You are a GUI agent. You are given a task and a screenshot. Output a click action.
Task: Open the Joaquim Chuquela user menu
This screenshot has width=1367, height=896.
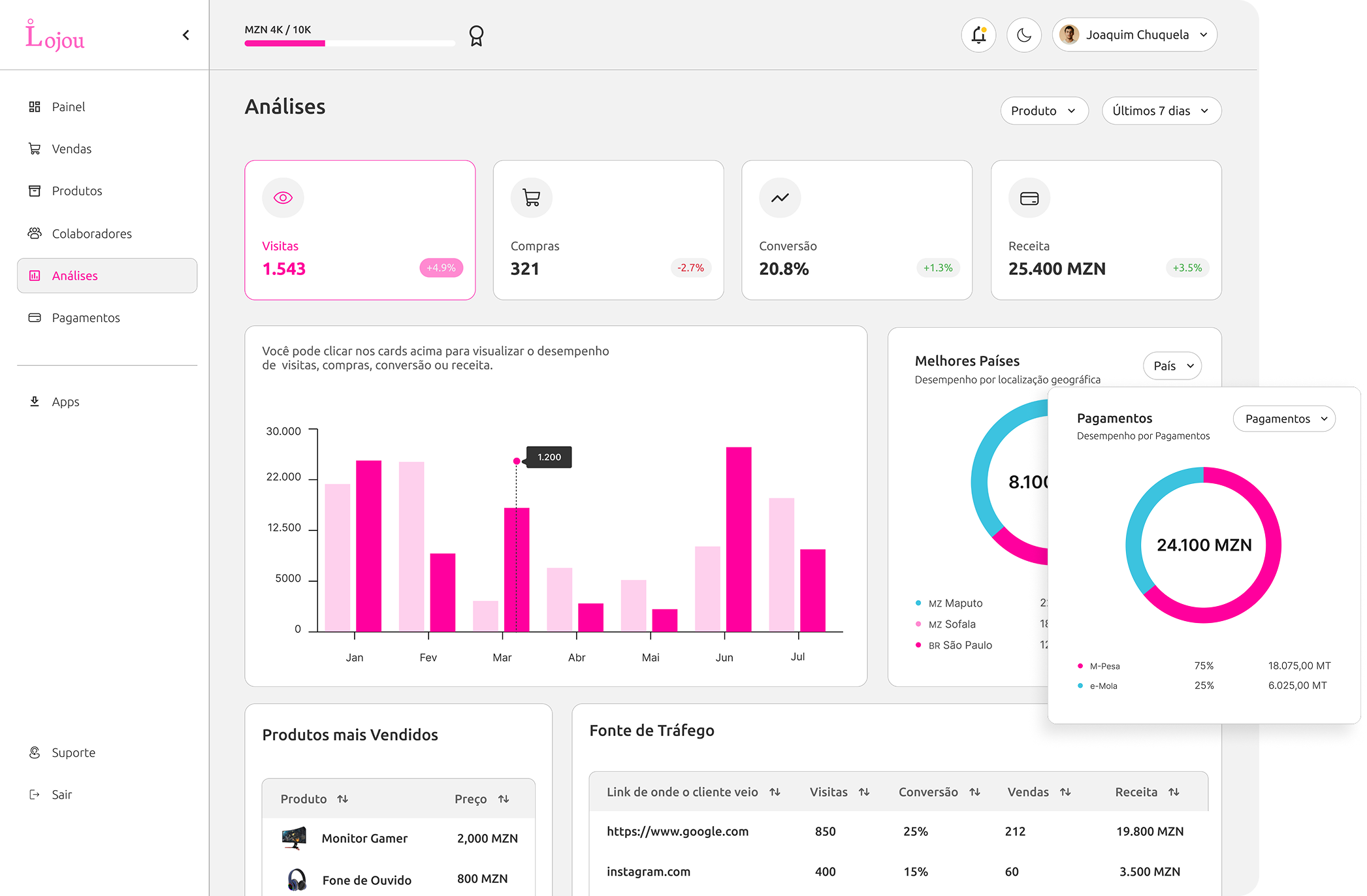pyautogui.click(x=1134, y=35)
